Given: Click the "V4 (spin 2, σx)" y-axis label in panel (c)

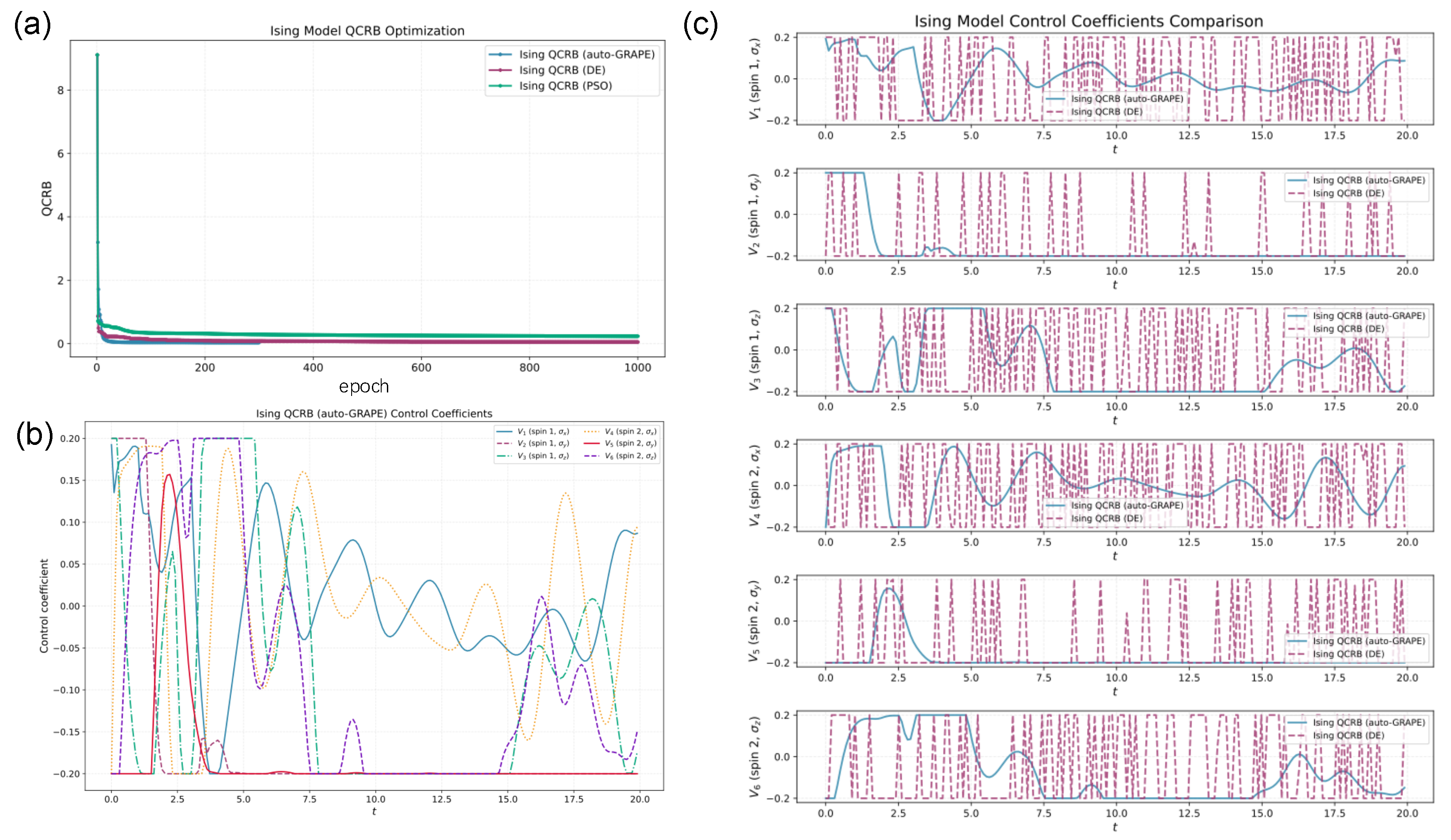Looking at the screenshot, I should [x=754, y=485].
